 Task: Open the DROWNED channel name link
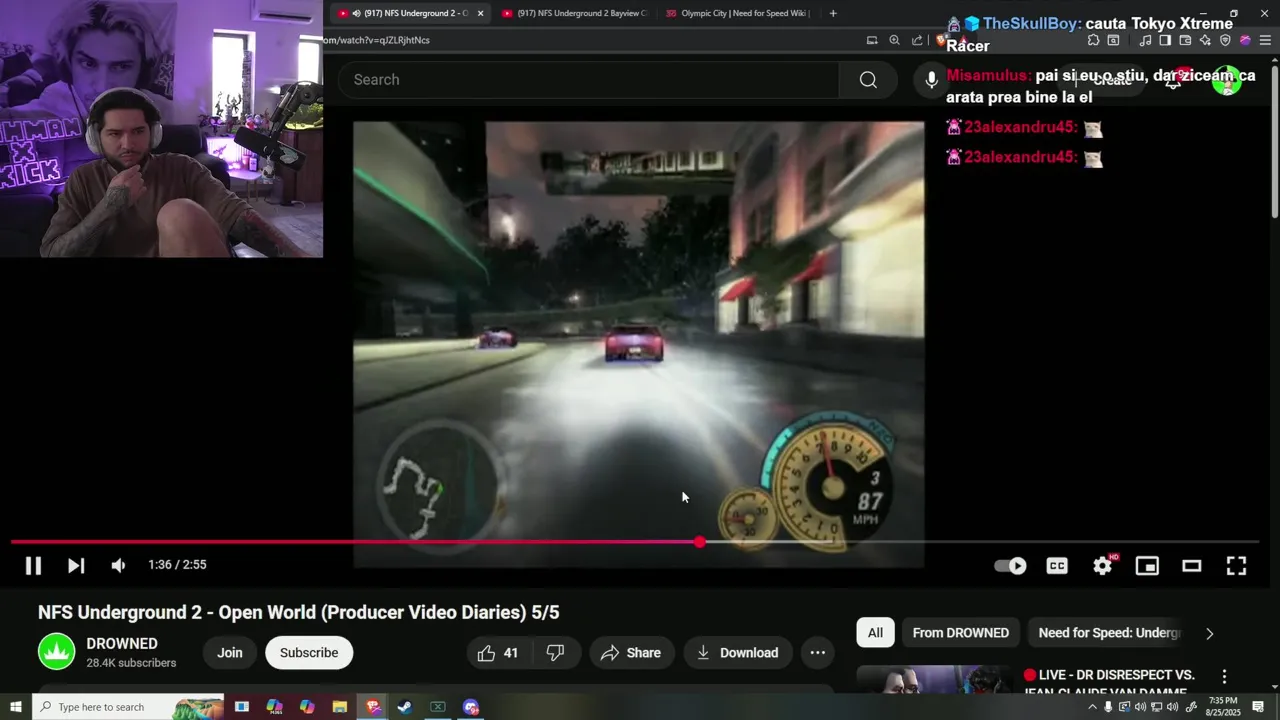(x=122, y=644)
